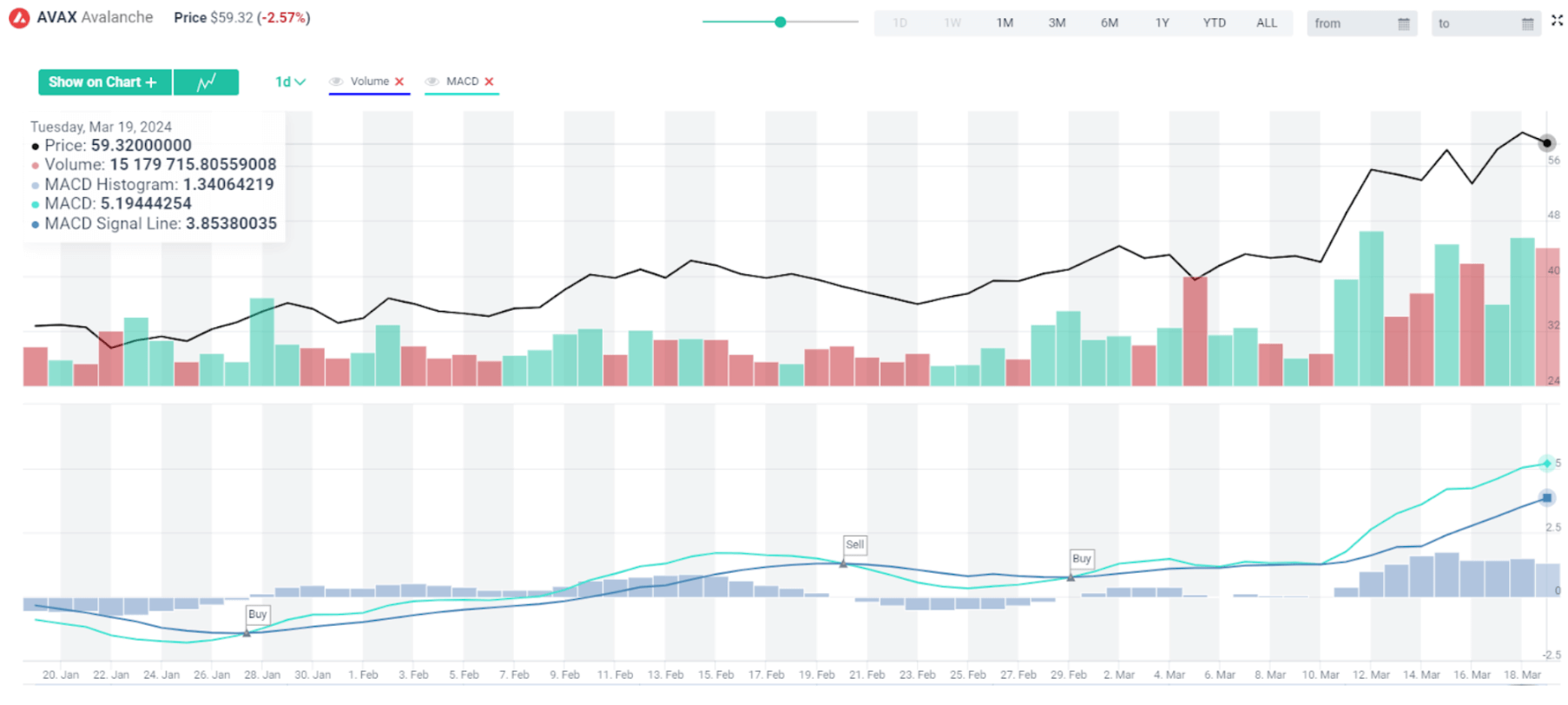
Task: Toggle fullscreen chart expand icon
Action: click(x=1557, y=21)
